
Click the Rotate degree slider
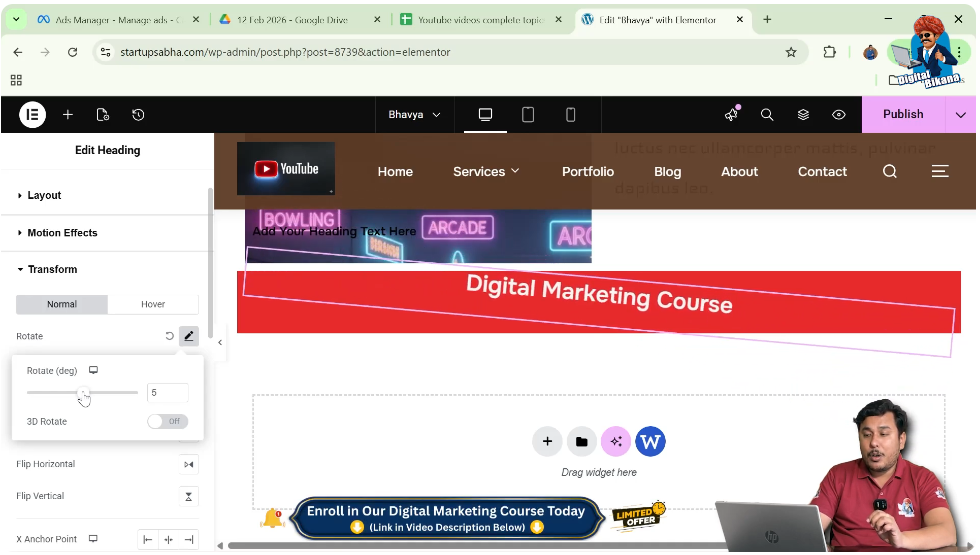(x=82, y=393)
